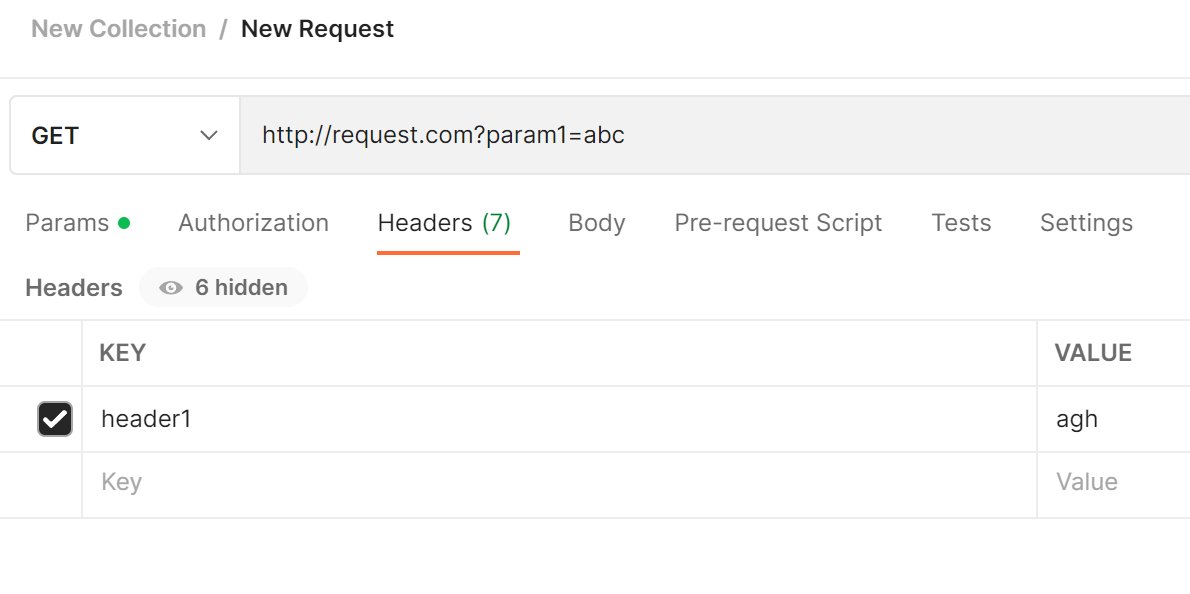Select the New Request title
Screen dimensions: 1190x594
pyautogui.click(x=317, y=28)
